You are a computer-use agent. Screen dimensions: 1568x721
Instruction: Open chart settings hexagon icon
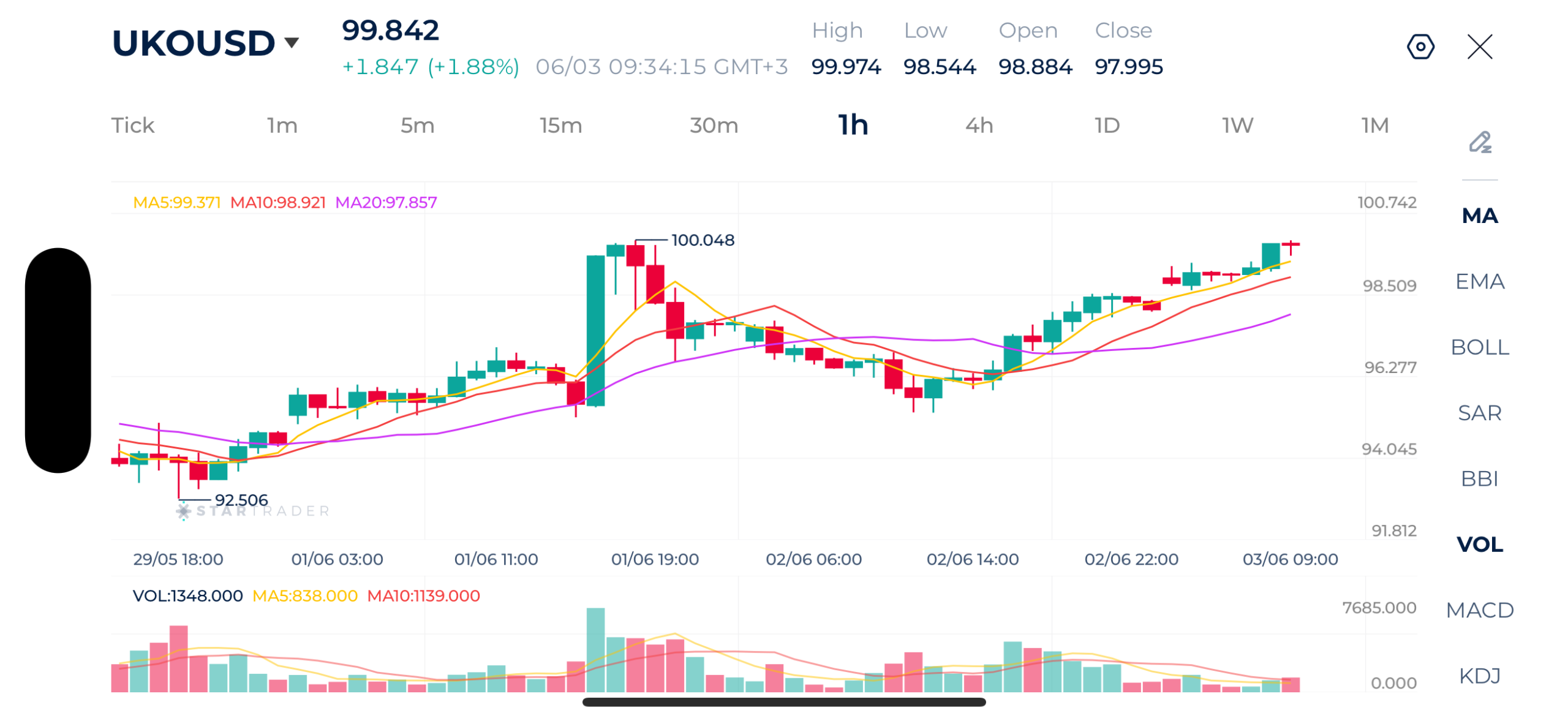pos(1420,47)
